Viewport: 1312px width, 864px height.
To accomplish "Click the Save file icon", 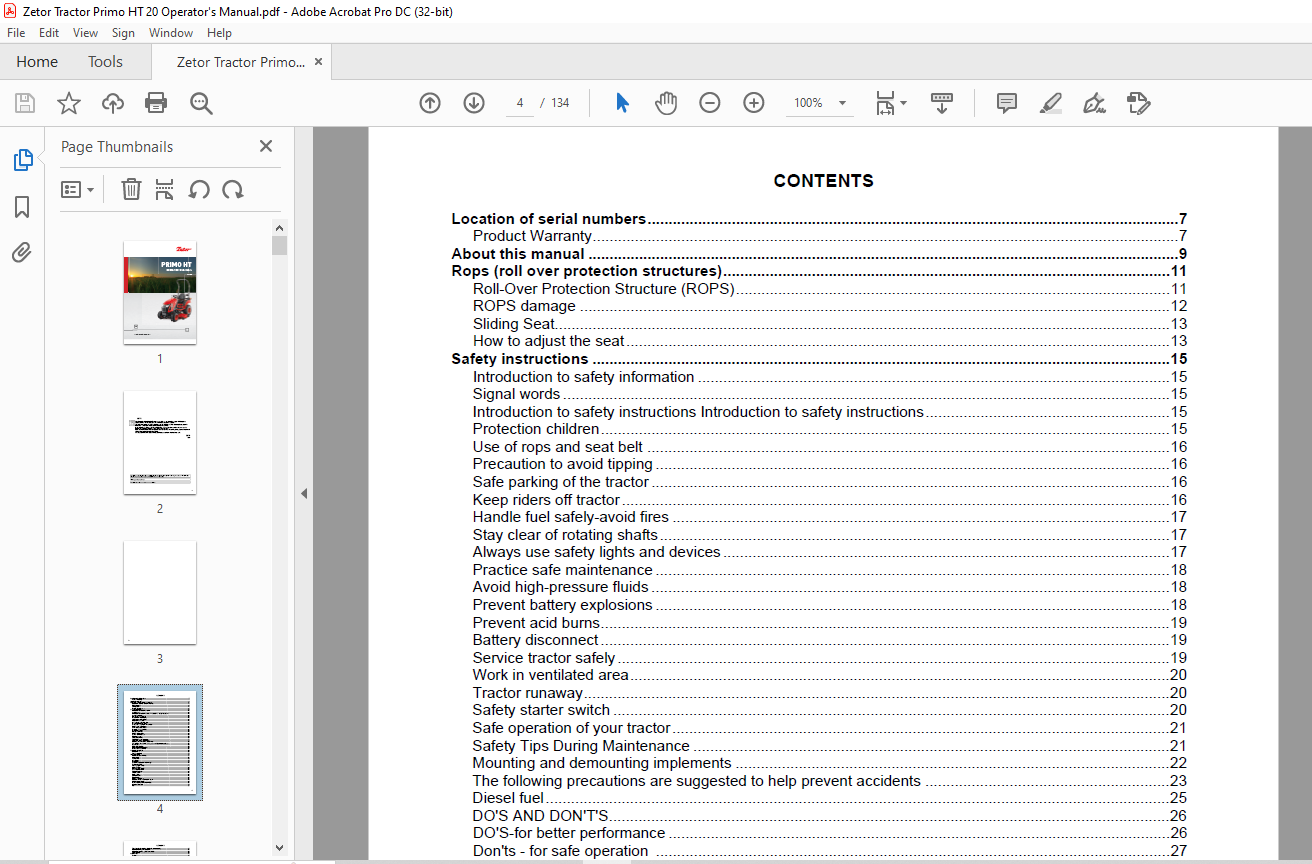I will coord(25,103).
